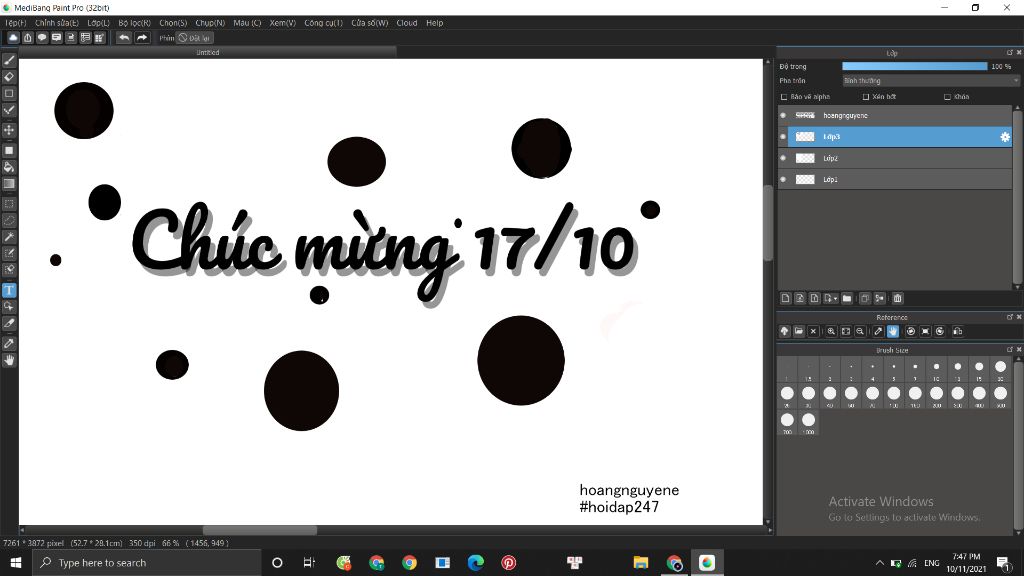Expand the add-layer dropdown arrow in Layer panel
This screenshot has height=576, width=1024.
pos(835,299)
